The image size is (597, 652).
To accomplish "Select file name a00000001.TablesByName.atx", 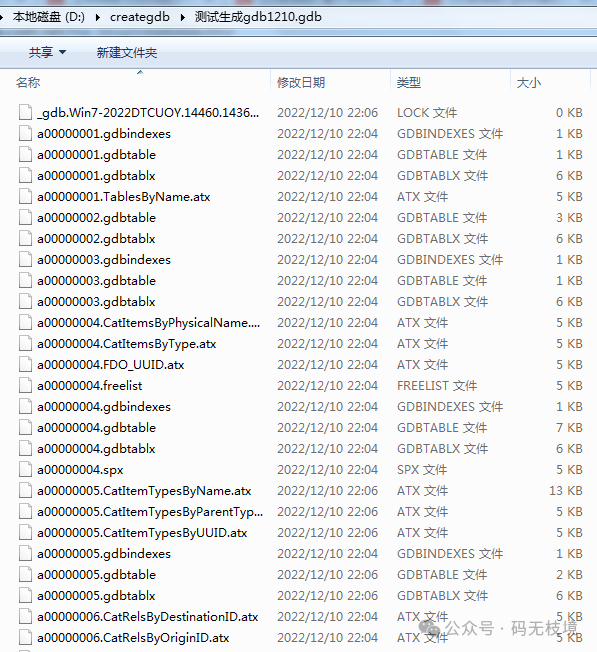I will (123, 197).
